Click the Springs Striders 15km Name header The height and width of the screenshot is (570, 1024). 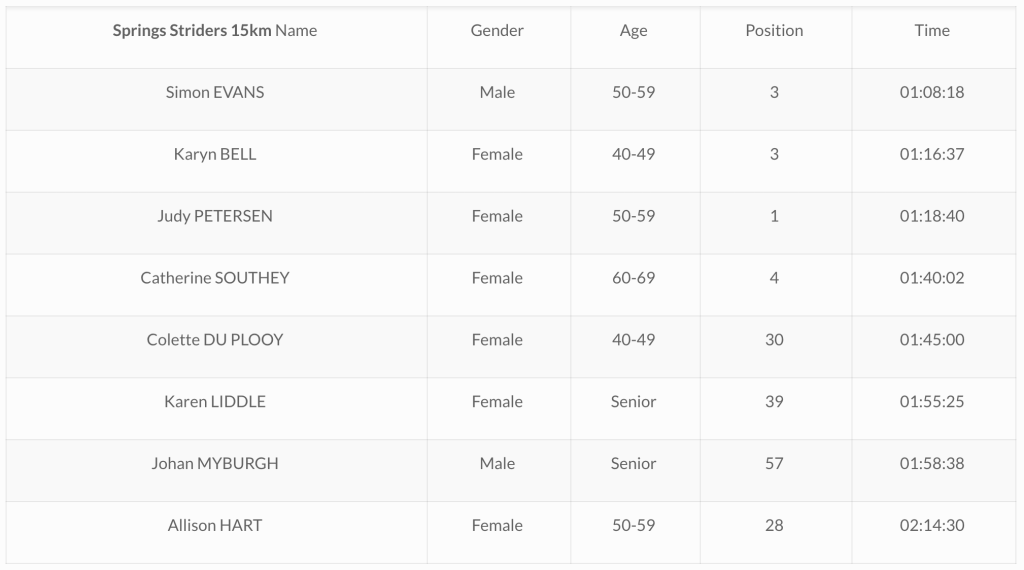point(215,30)
